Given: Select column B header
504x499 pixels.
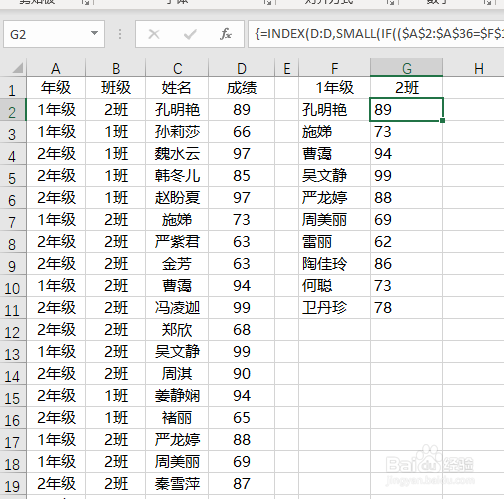Looking at the screenshot, I should coord(116,68).
